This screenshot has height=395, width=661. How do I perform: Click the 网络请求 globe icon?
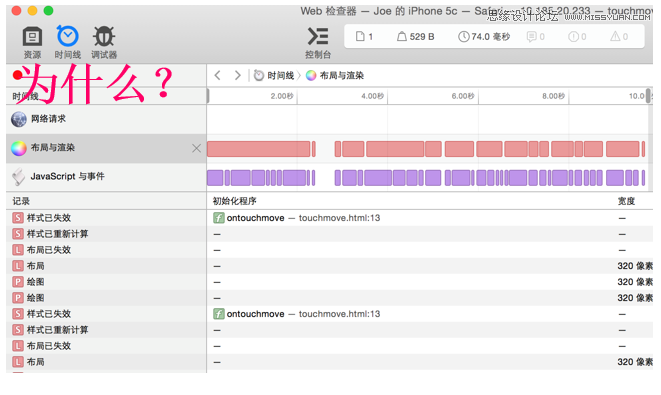coord(19,119)
